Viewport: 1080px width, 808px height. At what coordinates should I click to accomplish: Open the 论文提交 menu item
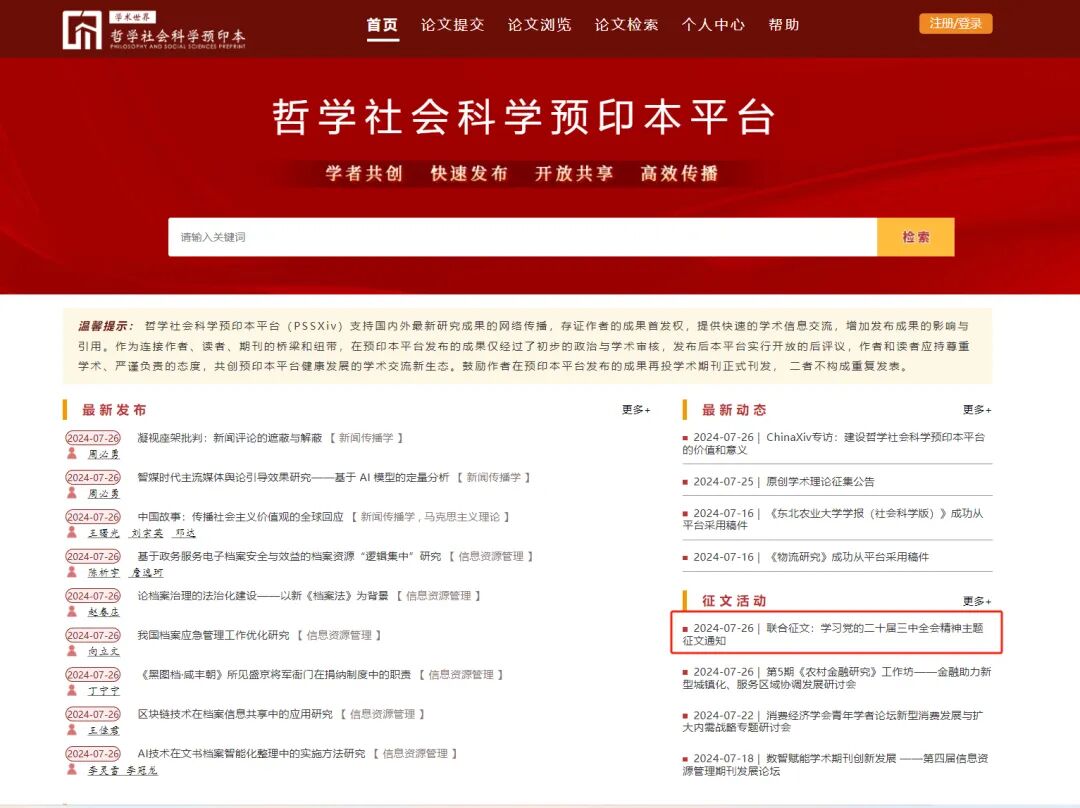(453, 25)
